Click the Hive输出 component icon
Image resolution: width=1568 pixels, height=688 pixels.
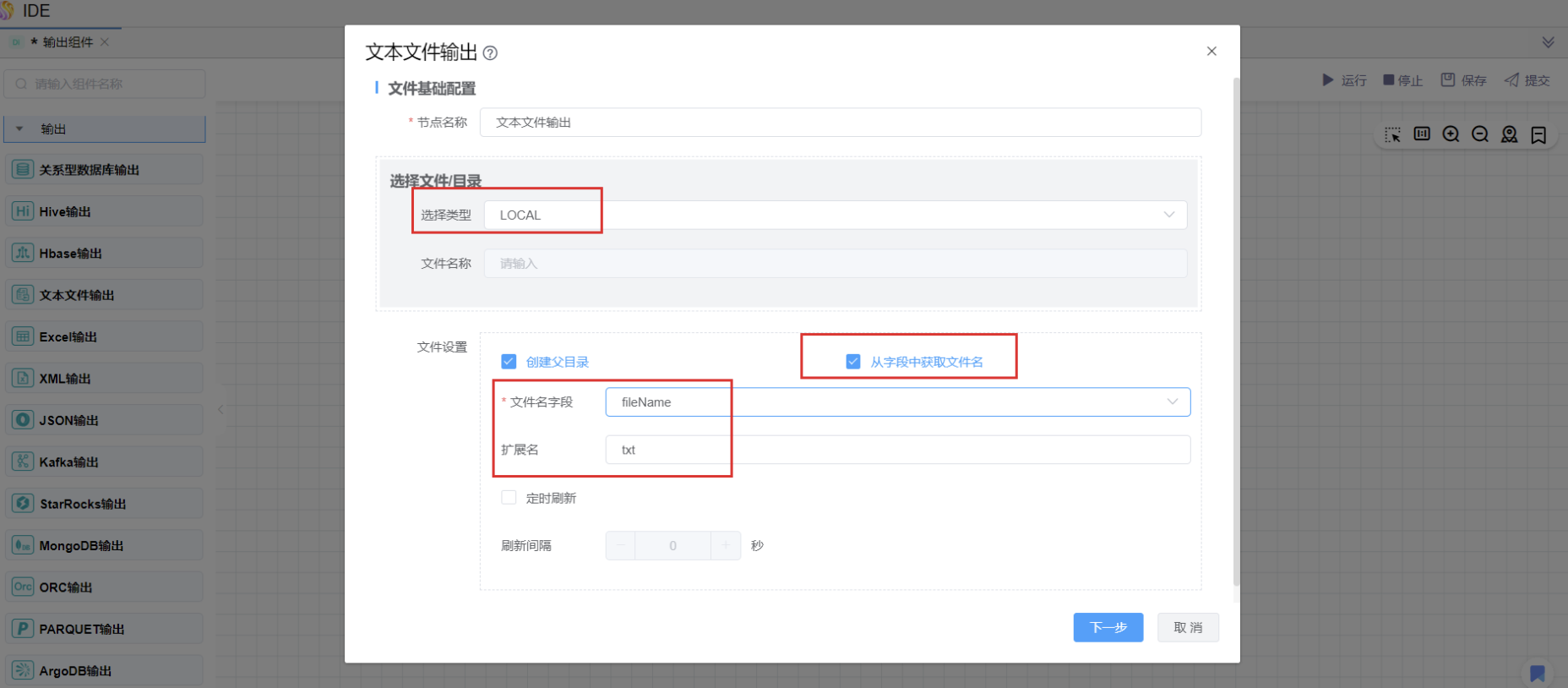[x=23, y=211]
